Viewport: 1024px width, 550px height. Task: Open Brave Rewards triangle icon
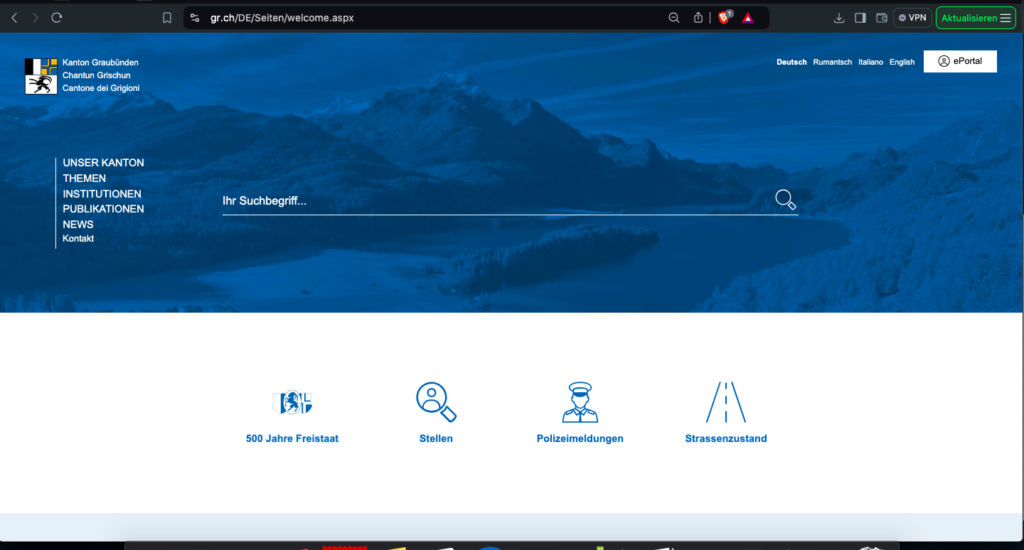coord(748,18)
